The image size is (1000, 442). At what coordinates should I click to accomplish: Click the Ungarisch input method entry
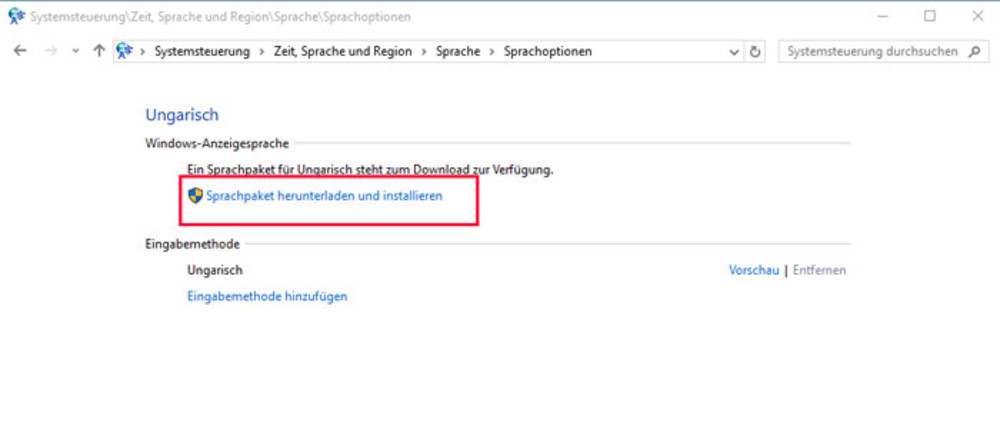[x=215, y=270]
